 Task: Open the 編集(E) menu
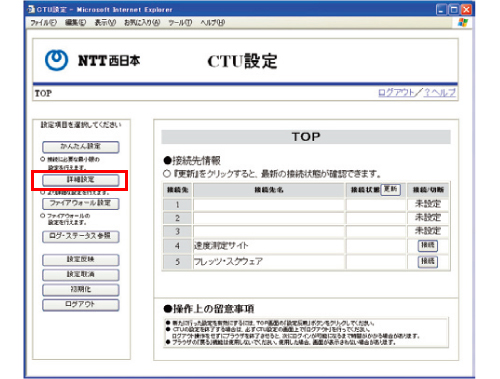(x=75, y=23)
